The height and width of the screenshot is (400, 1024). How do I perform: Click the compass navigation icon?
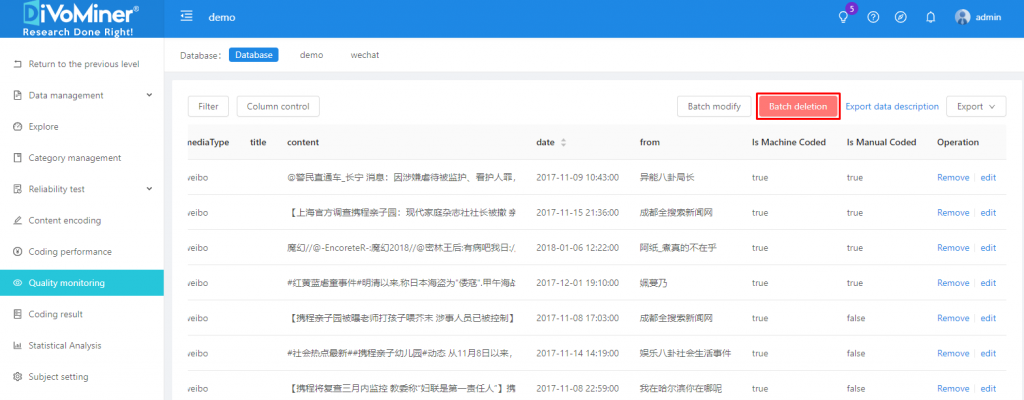coord(901,17)
